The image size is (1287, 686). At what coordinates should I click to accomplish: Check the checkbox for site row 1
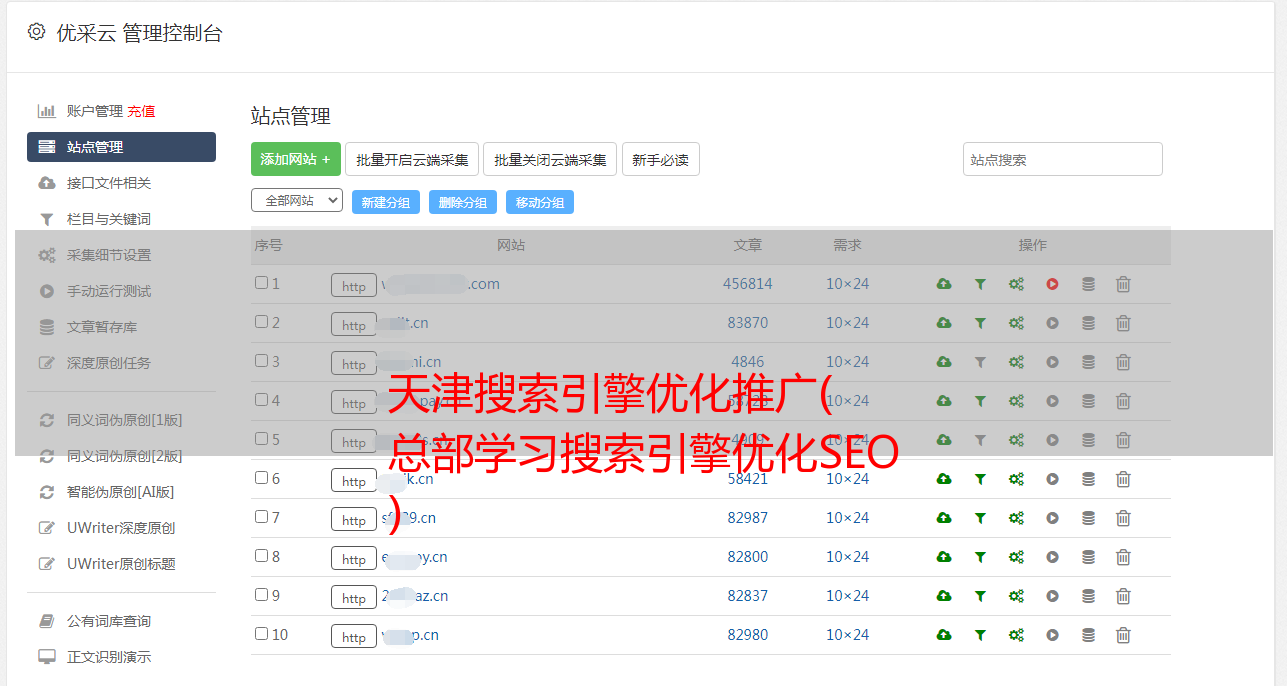pos(261,283)
